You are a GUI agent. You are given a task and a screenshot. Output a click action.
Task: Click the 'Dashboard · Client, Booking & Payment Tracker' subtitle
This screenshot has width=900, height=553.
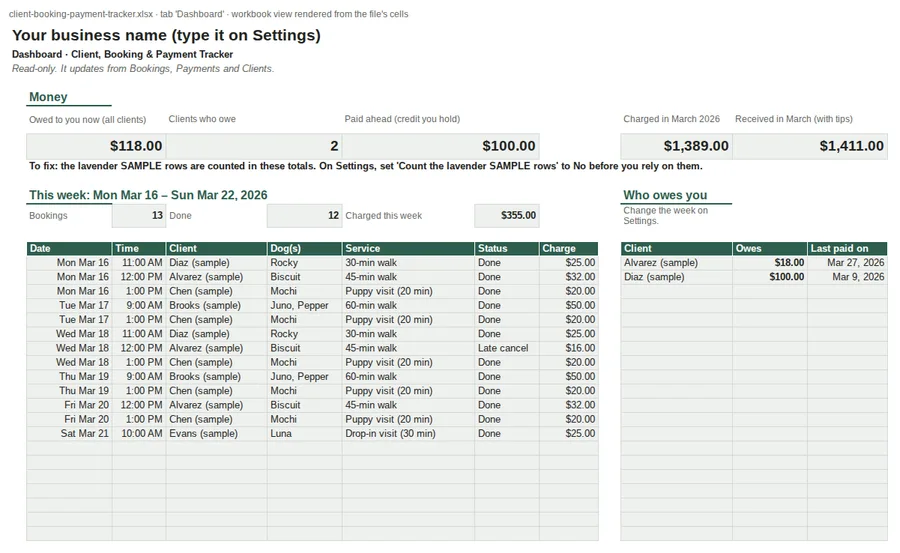[122, 55]
